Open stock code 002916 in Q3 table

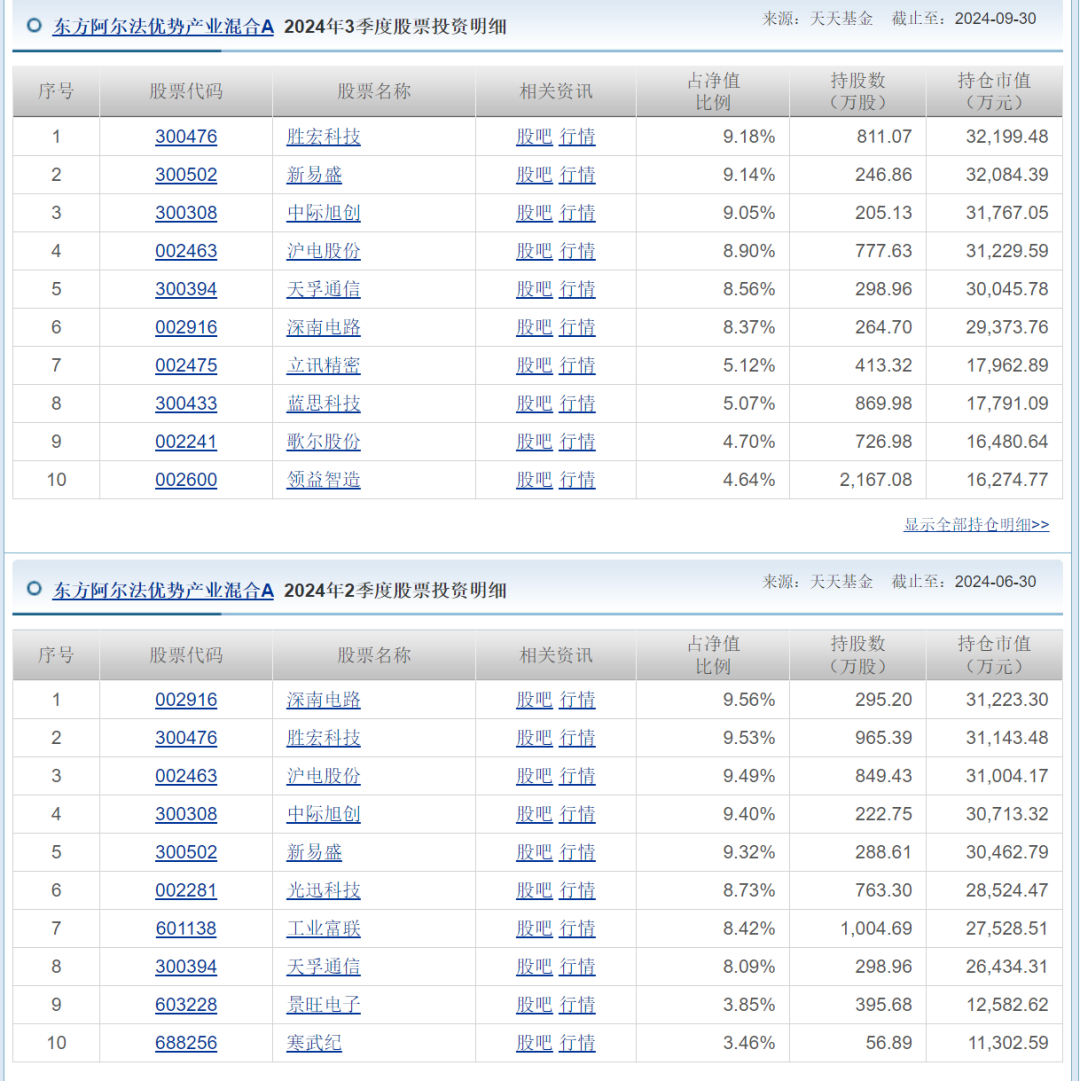pos(186,327)
